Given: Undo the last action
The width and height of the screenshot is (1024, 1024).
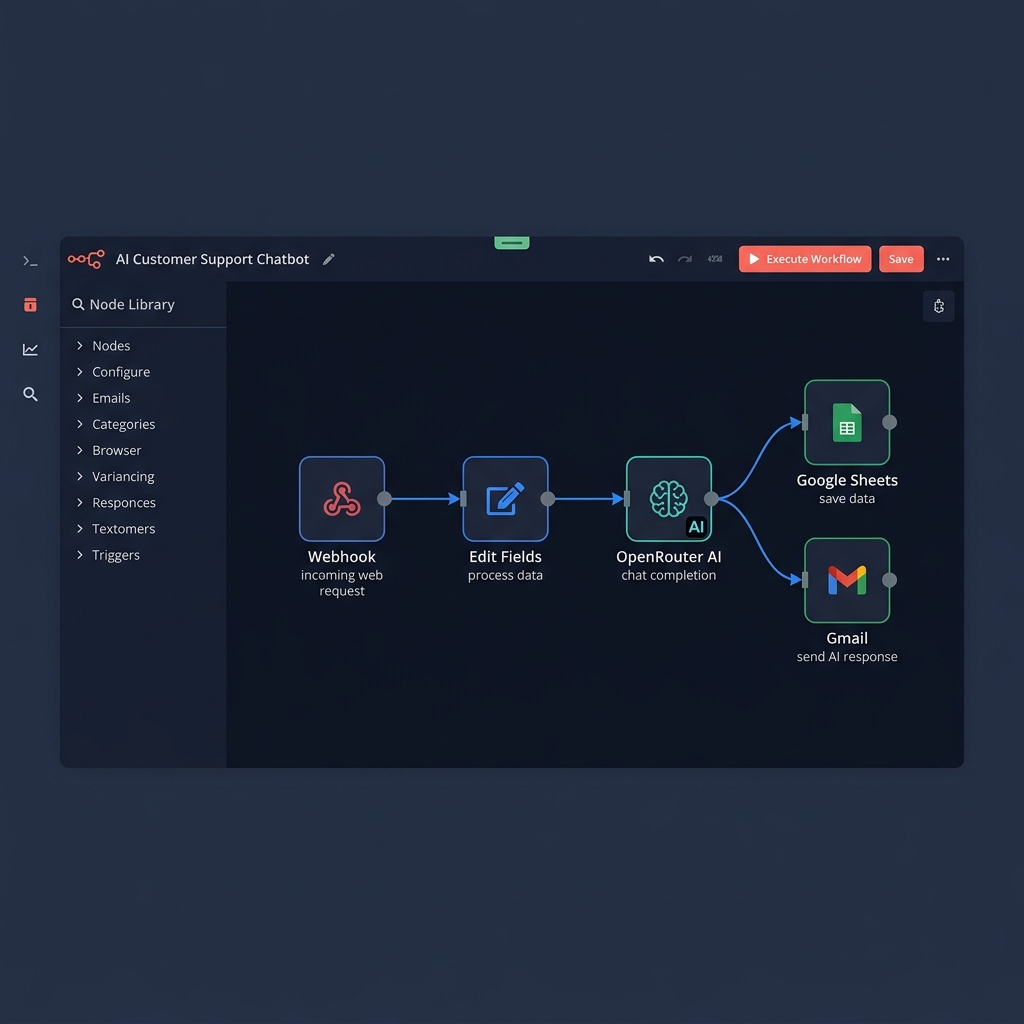Looking at the screenshot, I should [x=656, y=259].
